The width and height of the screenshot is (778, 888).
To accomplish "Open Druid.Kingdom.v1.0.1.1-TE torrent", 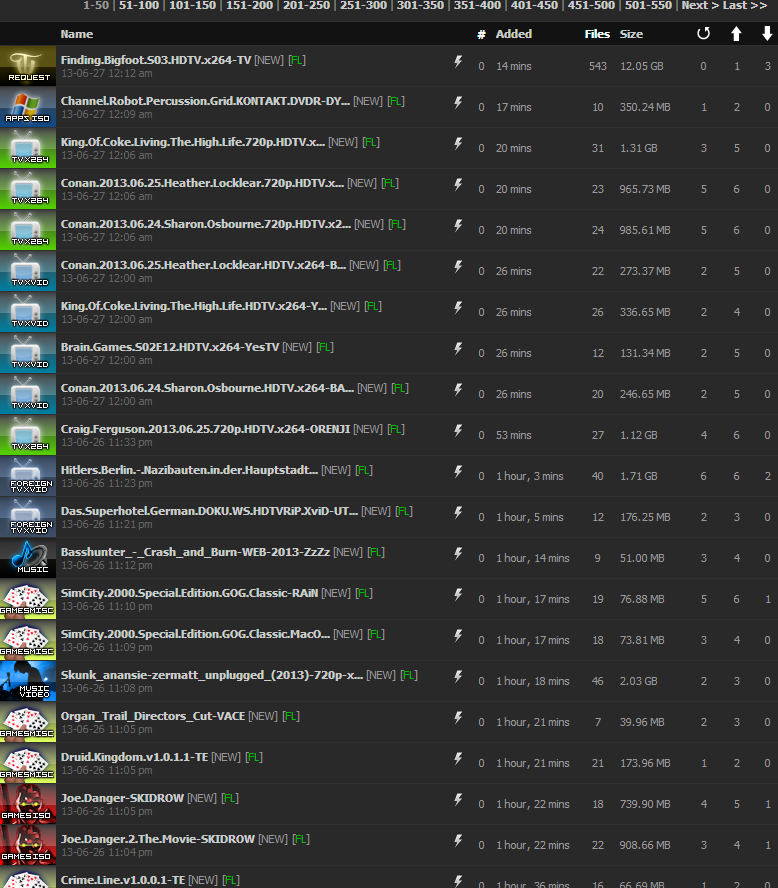I will (x=134, y=757).
